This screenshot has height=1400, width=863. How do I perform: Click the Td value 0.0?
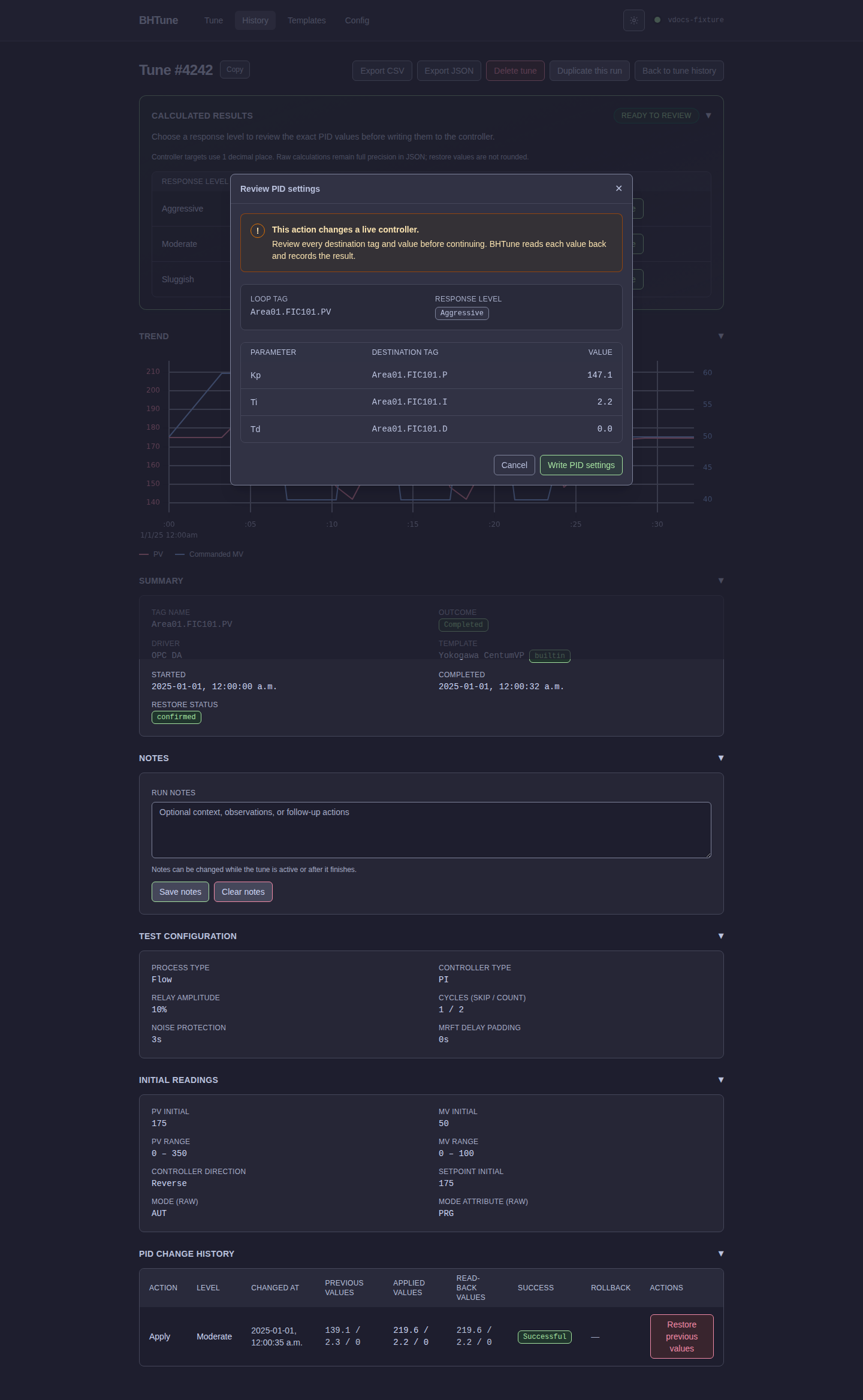[x=605, y=429]
